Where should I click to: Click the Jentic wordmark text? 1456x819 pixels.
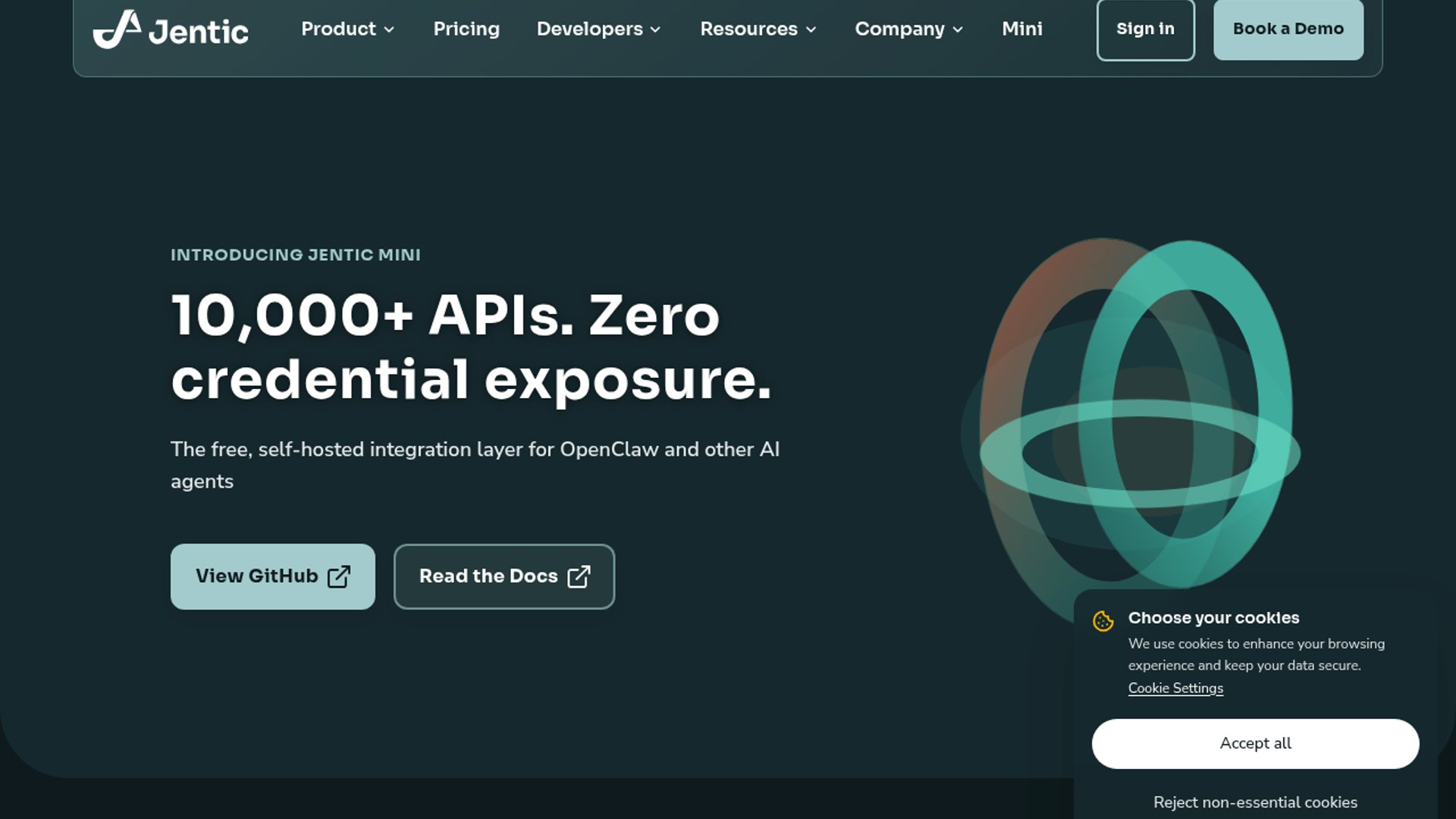[199, 32]
